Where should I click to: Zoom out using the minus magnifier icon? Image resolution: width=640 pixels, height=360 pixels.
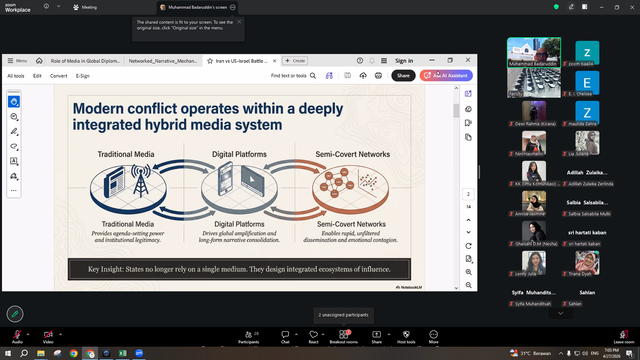coord(469,285)
